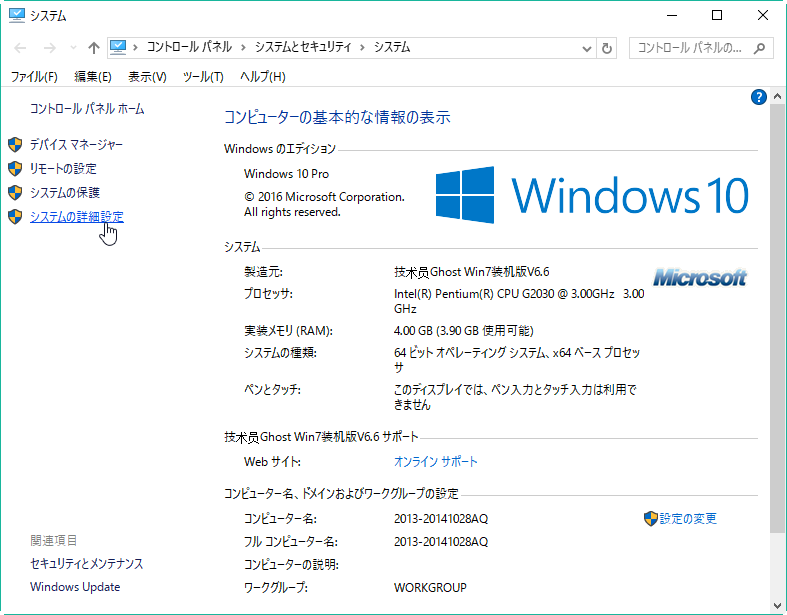Click 設定の変更 link
The image size is (787, 615).
(x=688, y=519)
